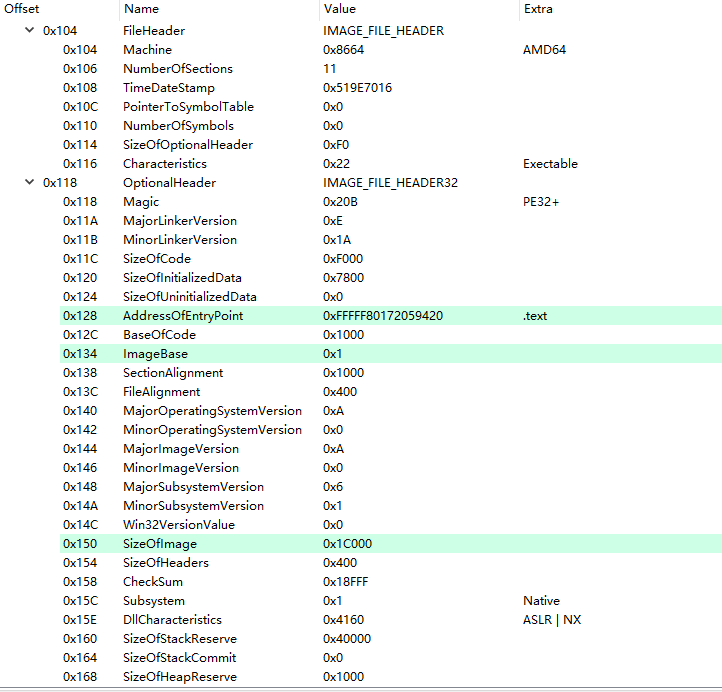Image resolution: width=722 pixels, height=692 pixels.
Task: Click the Extra column header
Action: [x=537, y=9]
